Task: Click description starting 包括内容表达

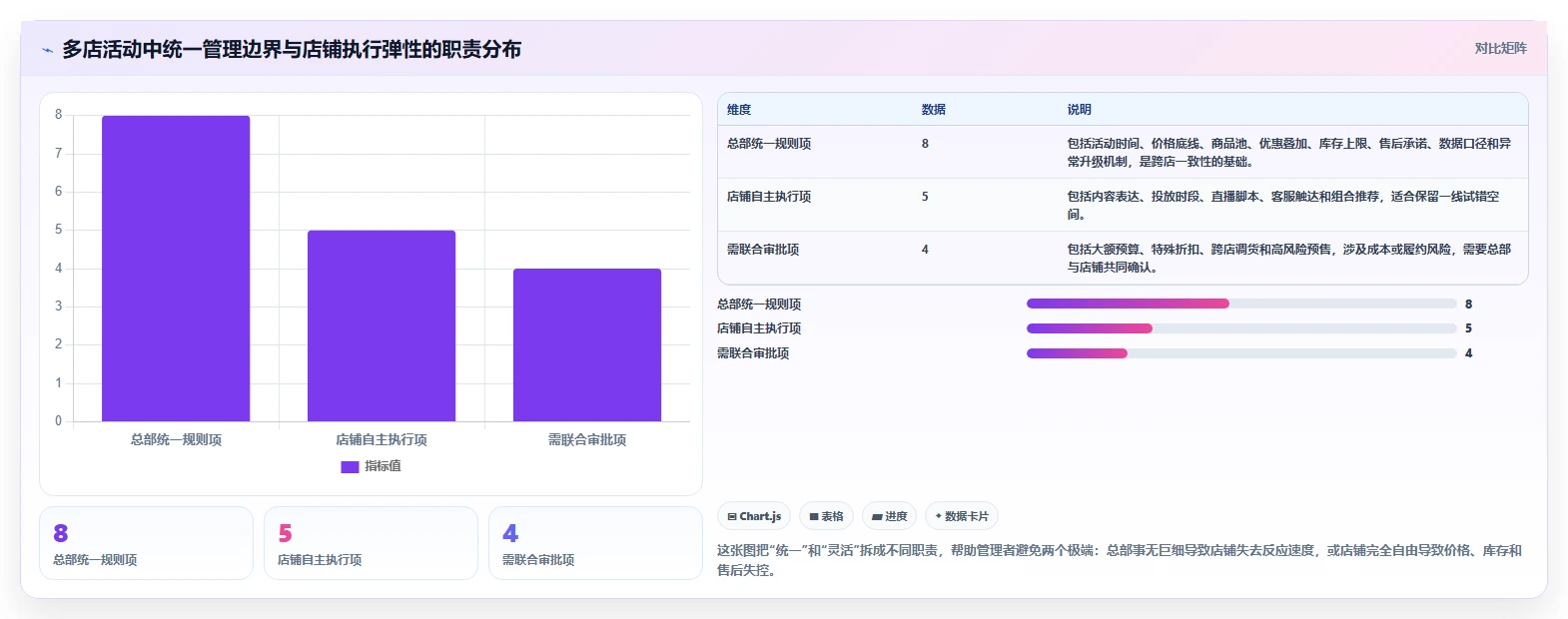Action: pyautogui.click(x=1283, y=206)
